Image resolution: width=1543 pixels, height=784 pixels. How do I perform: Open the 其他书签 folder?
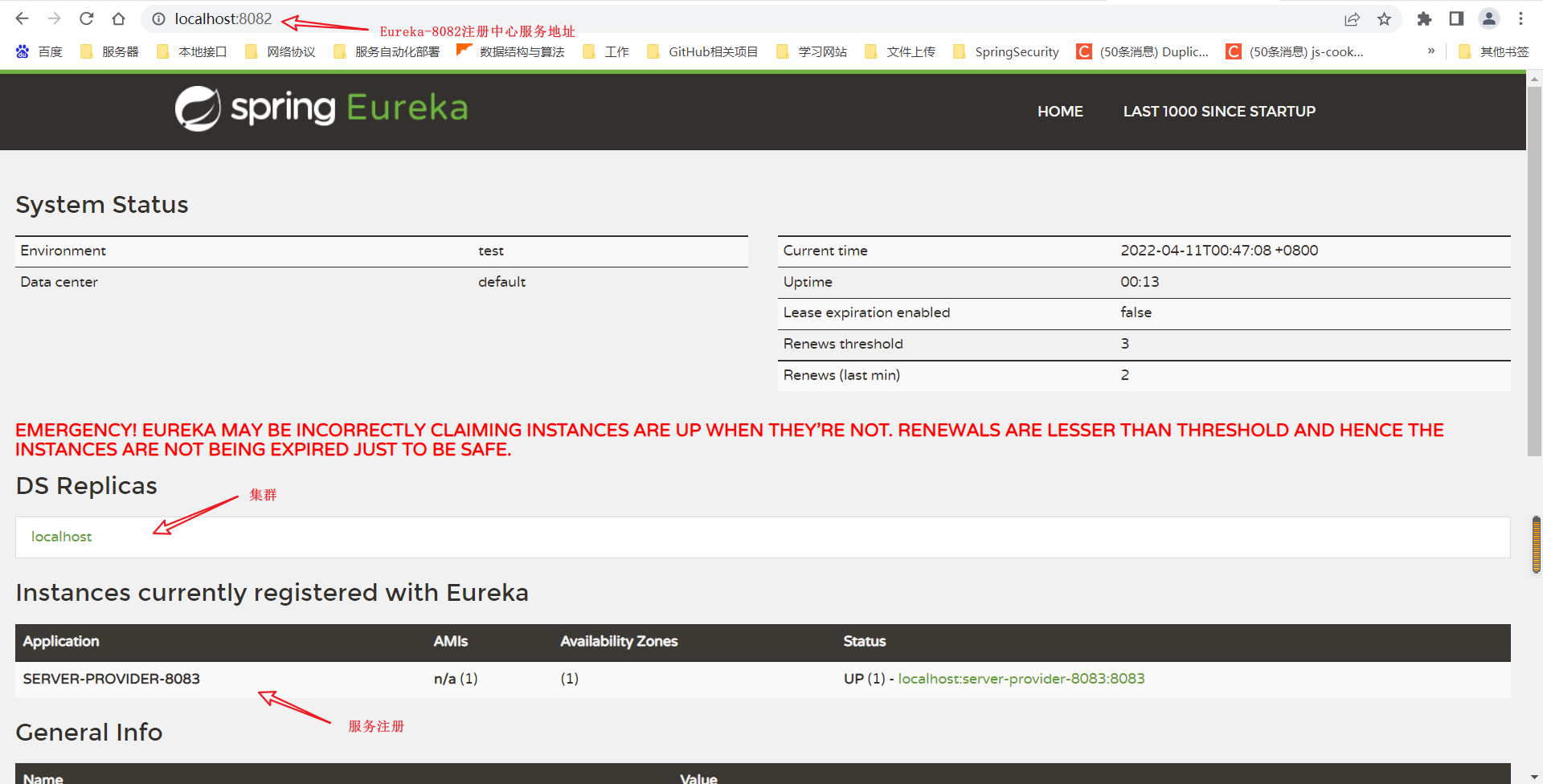pos(1494,51)
